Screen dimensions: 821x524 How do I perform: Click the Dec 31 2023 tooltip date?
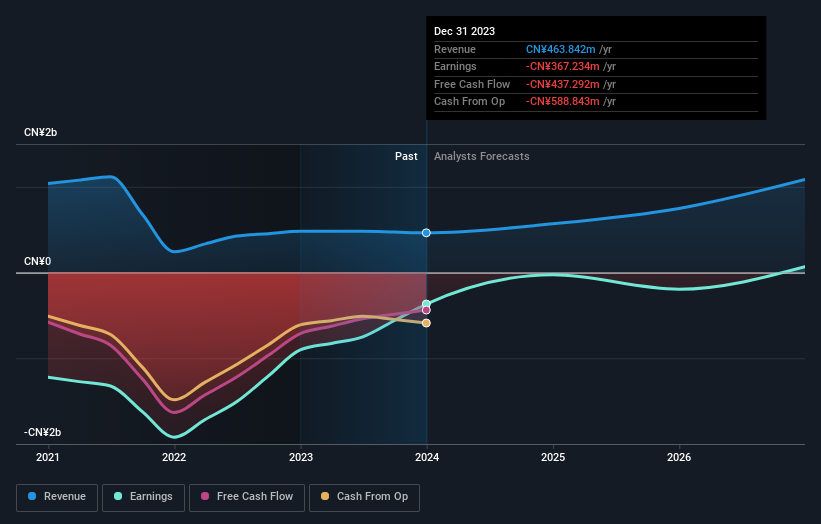(x=464, y=31)
